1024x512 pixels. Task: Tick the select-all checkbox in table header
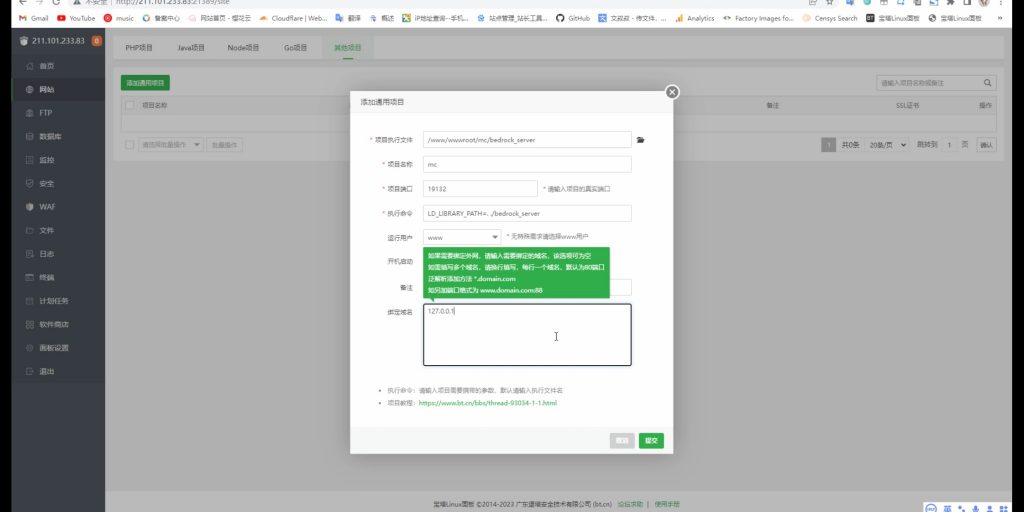click(129, 105)
